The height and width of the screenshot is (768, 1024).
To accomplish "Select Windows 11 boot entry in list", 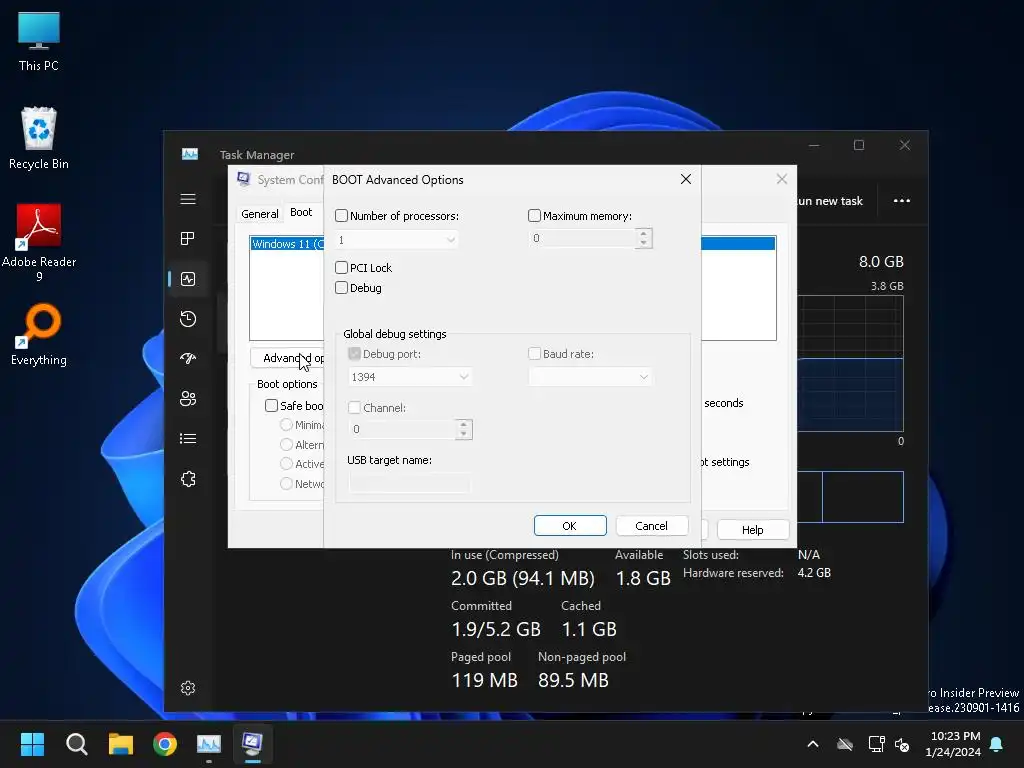I will 287,244.
